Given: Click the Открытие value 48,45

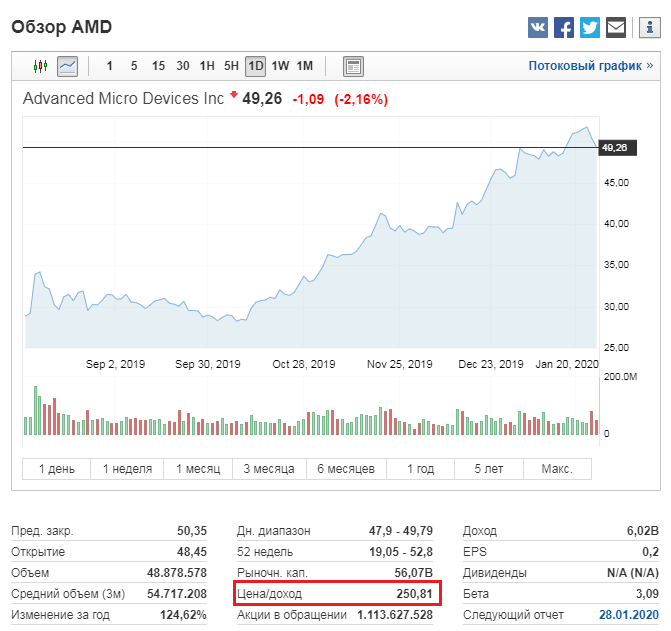Looking at the screenshot, I should pyautogui.click(x=192, y=552).
